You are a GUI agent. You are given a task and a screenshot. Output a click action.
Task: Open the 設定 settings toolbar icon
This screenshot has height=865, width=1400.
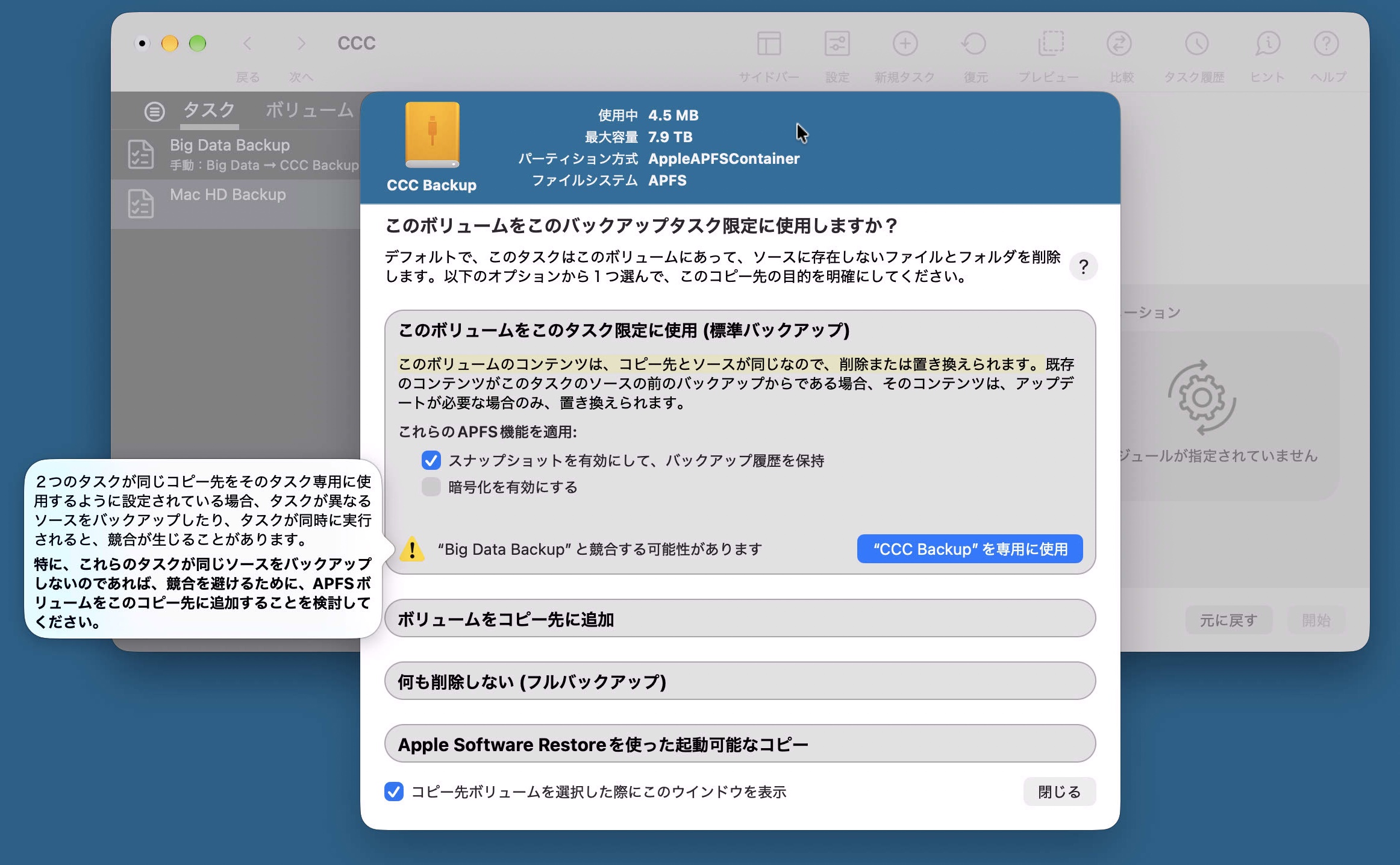[x=837, y=44]
